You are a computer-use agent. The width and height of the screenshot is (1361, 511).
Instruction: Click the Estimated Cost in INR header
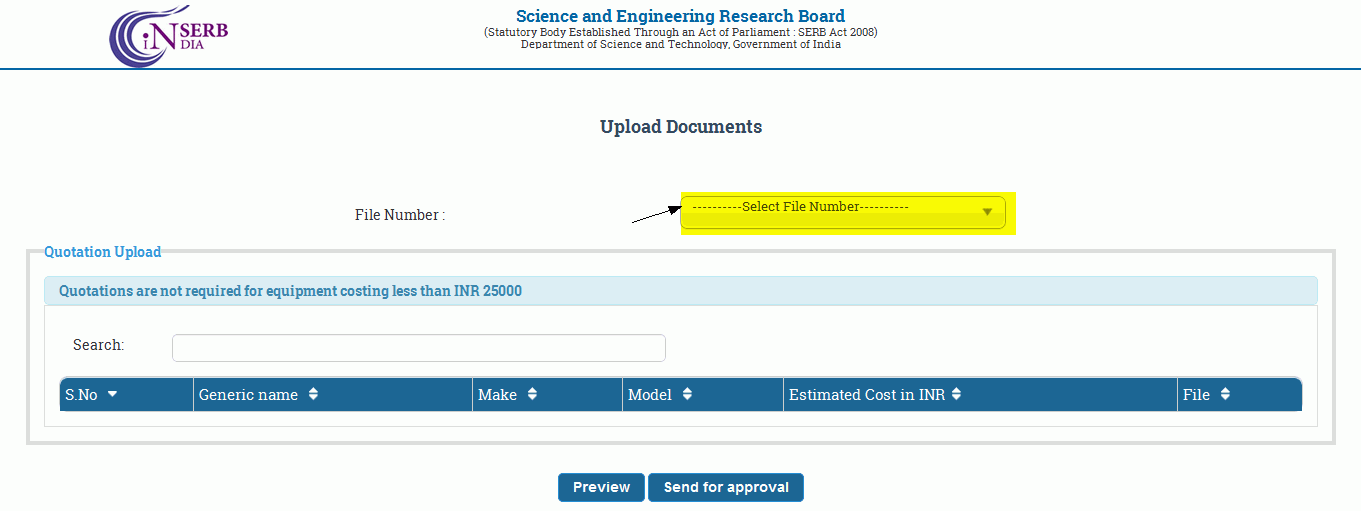pyautogui.click(x=866, y=395)
